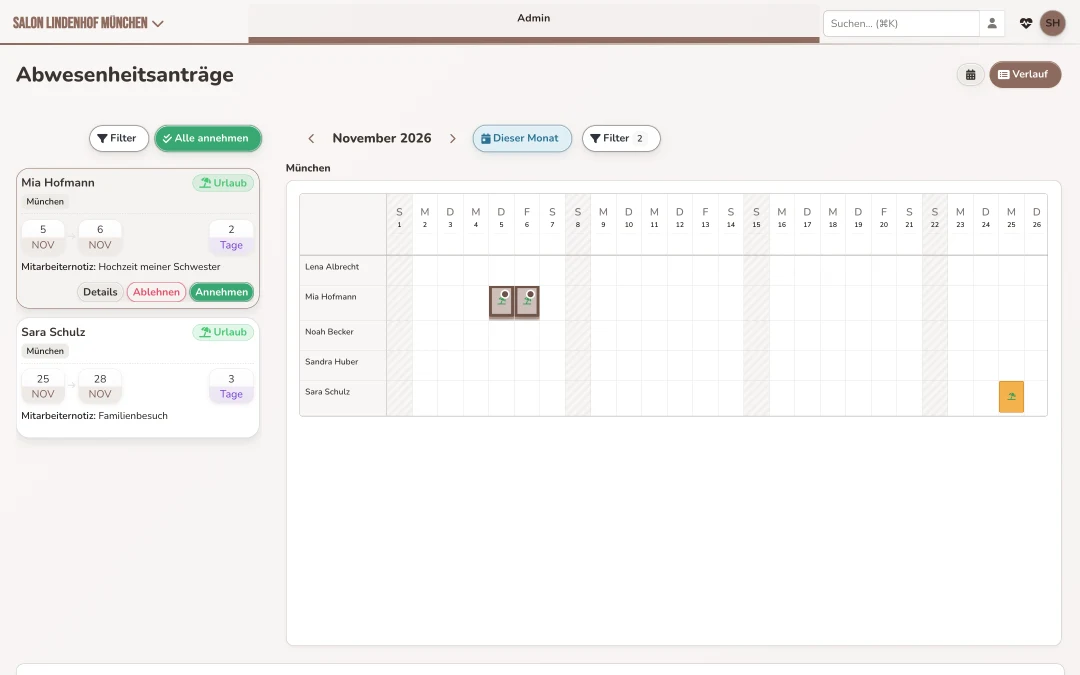Open the calendar Filter with 2 active
The image size is (1080, 675).
click(x=621, y=138)
